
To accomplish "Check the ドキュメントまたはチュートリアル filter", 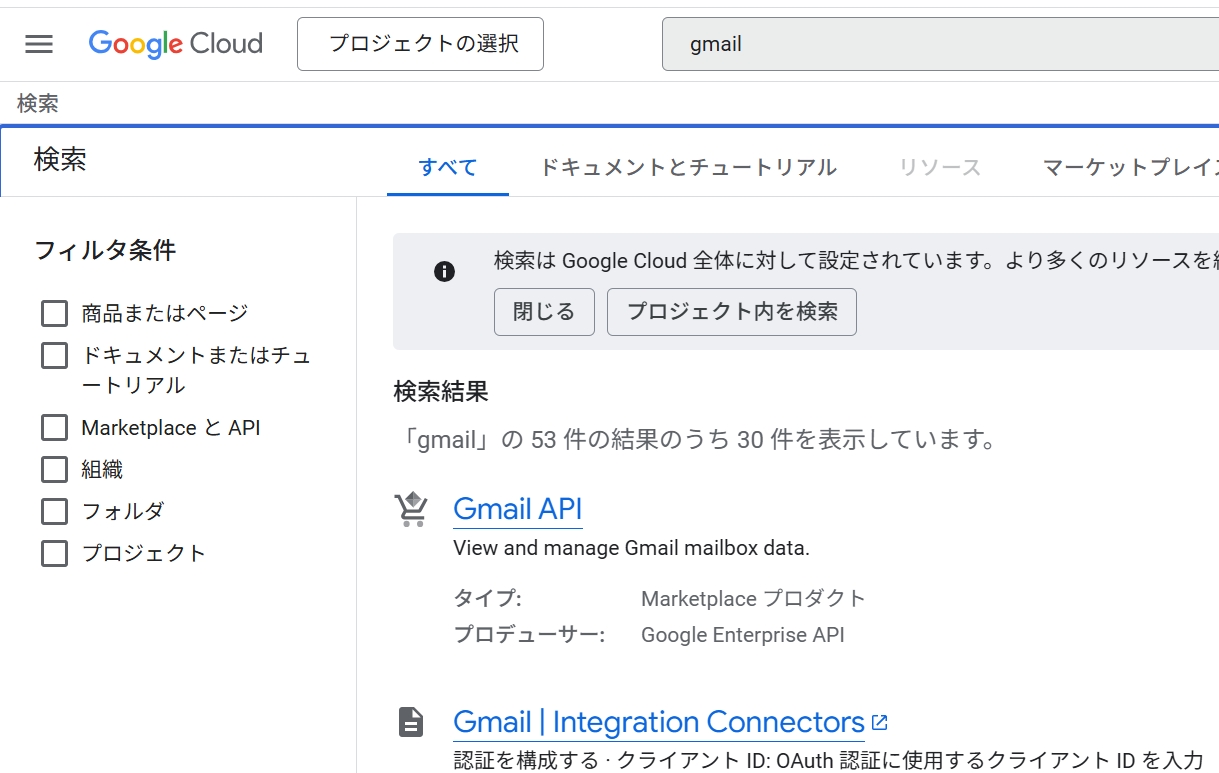I will (x=54, y=356).
